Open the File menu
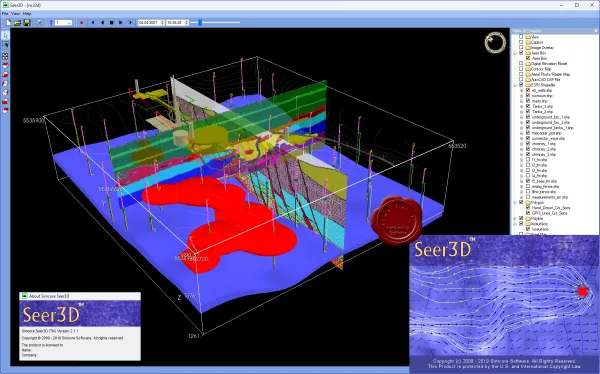600x374 pixels. (5, 13)
